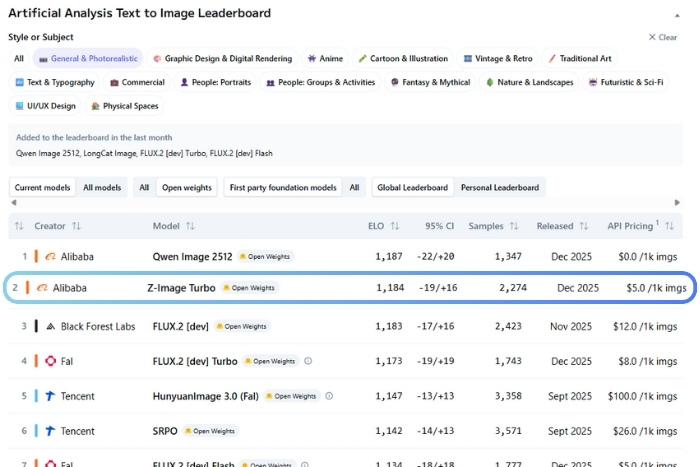Click the right scroll arrow above table
The image size is (700, 467).
click(x=677, y=203)
